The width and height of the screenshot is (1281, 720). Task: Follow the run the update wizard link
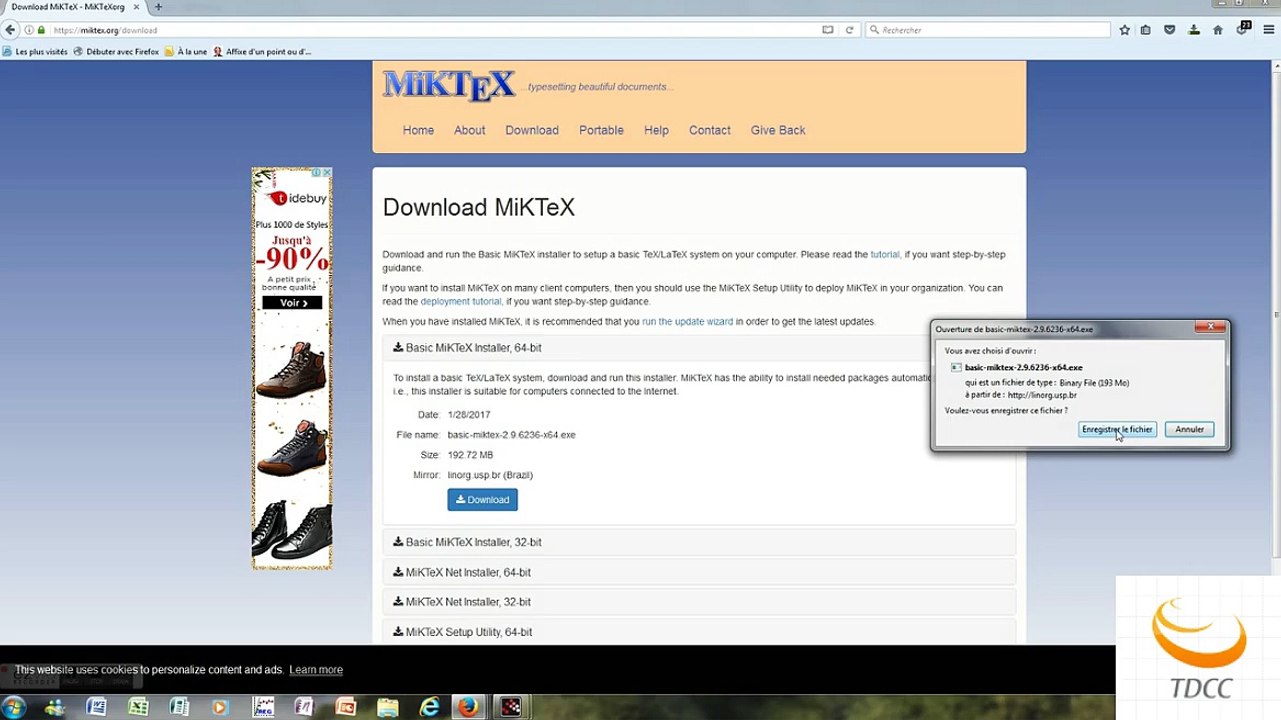point(688,322)
